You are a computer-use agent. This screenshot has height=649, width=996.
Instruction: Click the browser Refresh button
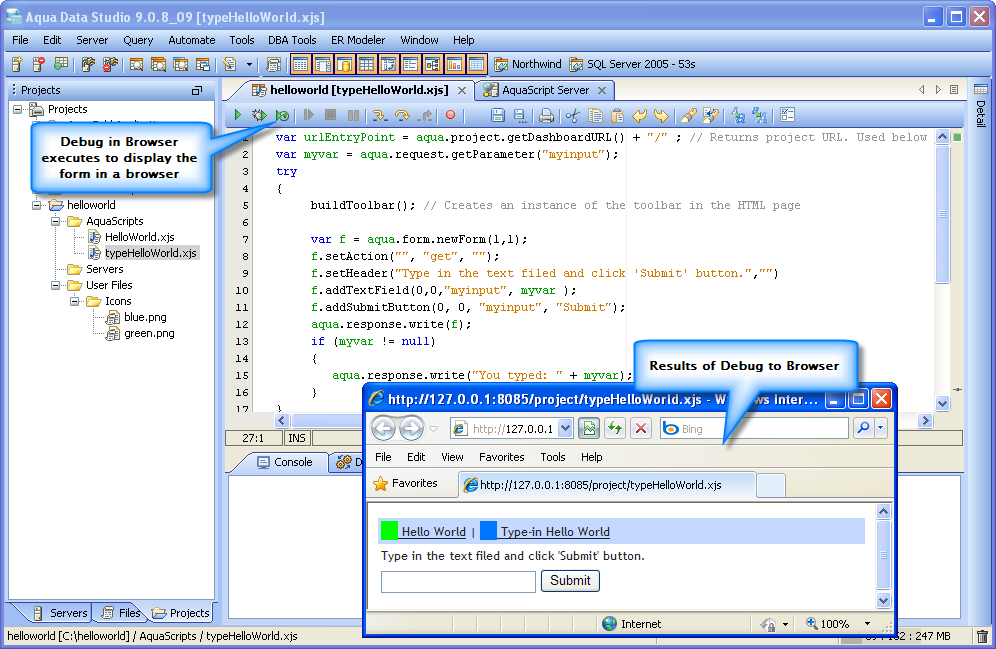pyautogui.click(x=615, y=429)
